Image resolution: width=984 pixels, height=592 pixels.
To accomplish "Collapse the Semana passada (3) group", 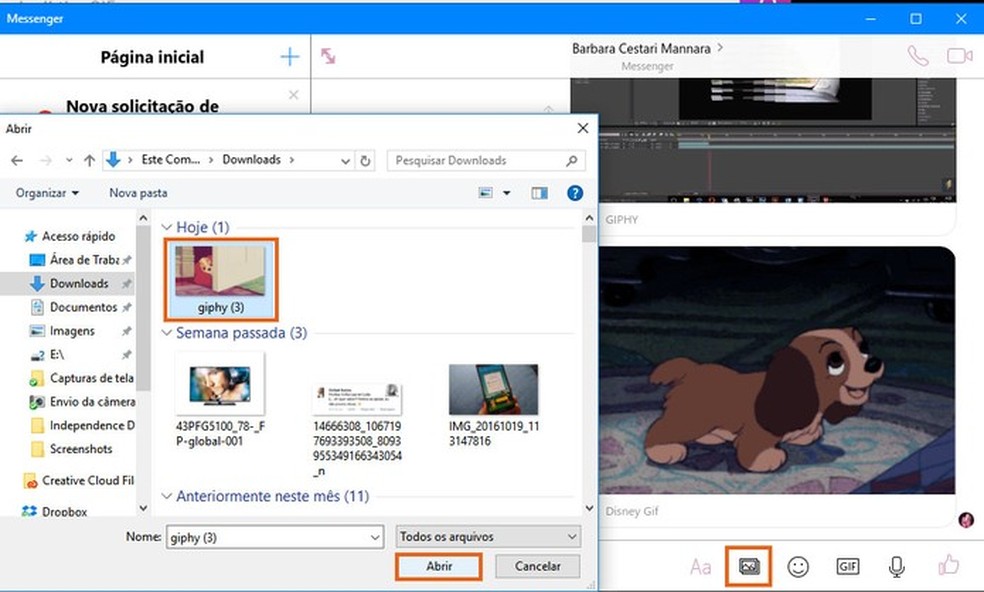I will point(166,333).
